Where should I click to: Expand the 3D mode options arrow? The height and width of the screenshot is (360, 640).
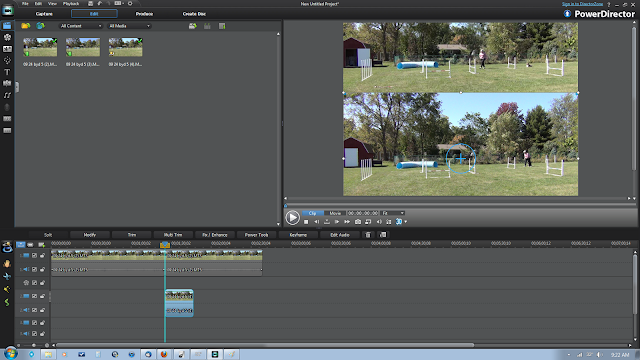tap(406, 222)
